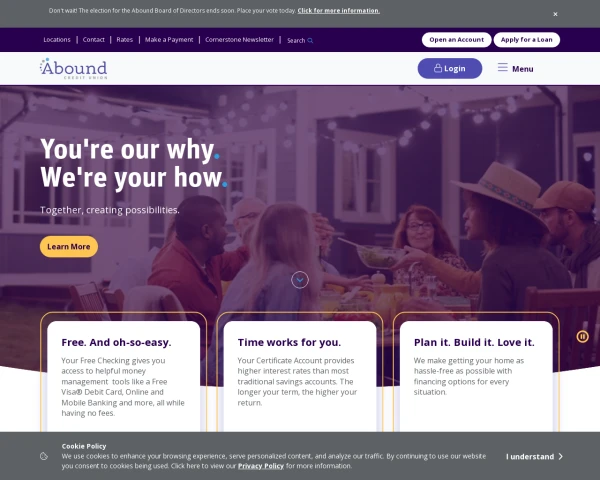Click the Abound Credit Union logo
600x480 pixels.
(73, 69)
